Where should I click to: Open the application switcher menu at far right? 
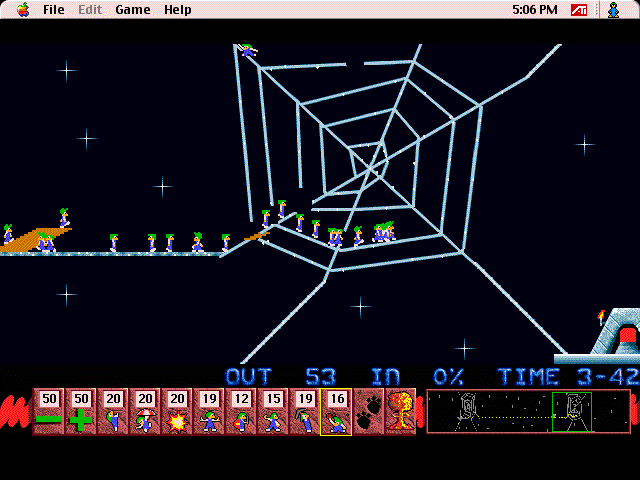(613, 10)
